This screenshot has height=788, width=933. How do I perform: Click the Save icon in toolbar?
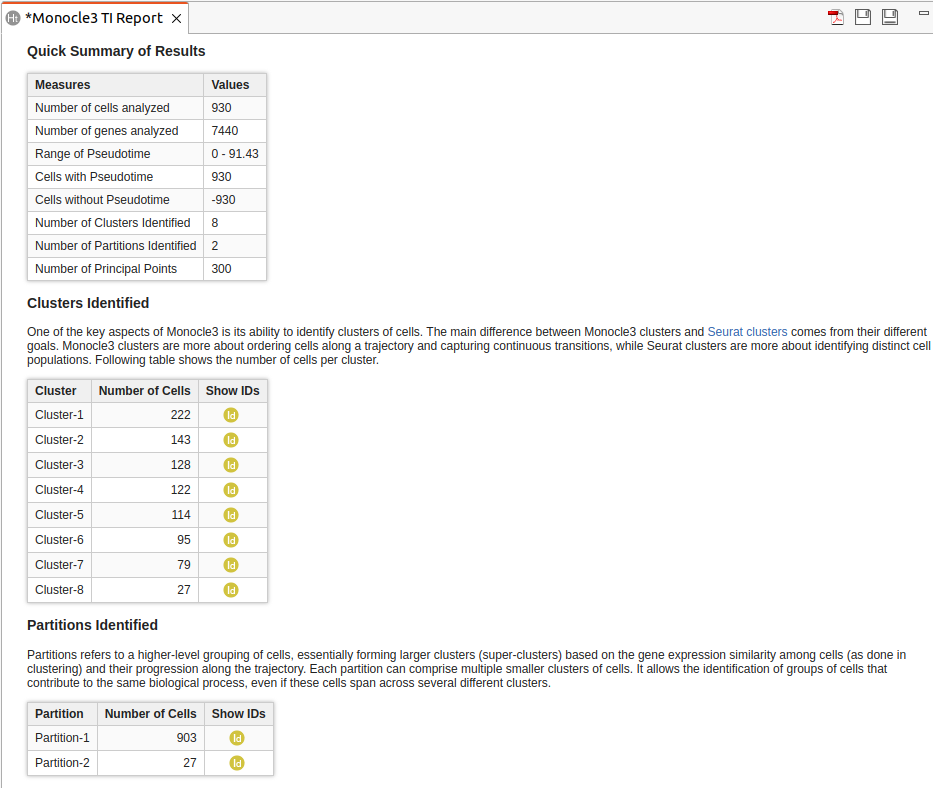tap(863, 17)
